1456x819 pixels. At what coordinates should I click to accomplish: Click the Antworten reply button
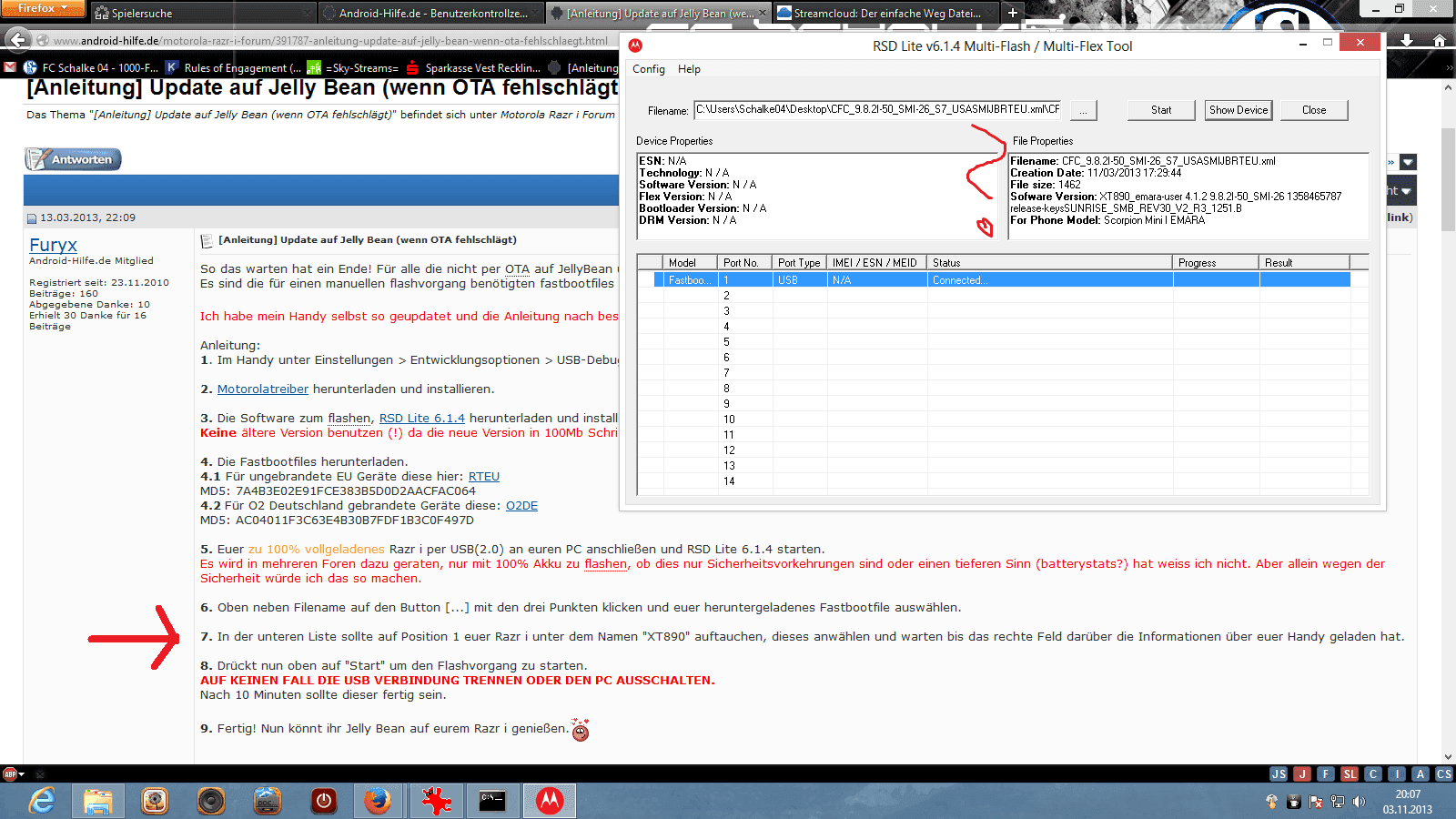coord(73,159)
